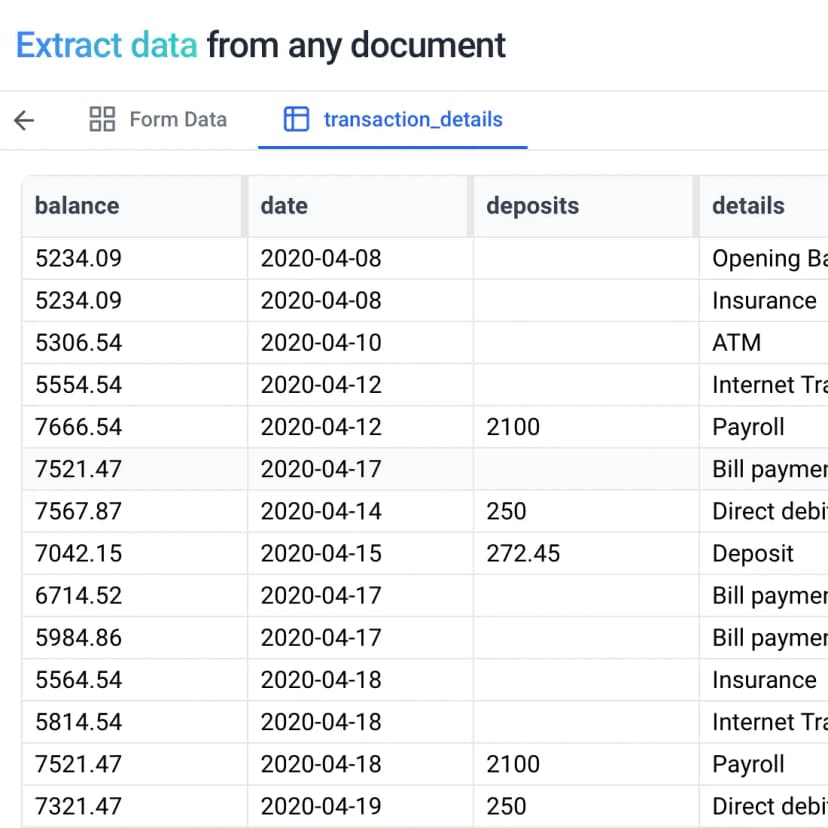Click Extract data heading text
Screen dimensions: 828x828
pyautogui.click(x=107, y=45)
